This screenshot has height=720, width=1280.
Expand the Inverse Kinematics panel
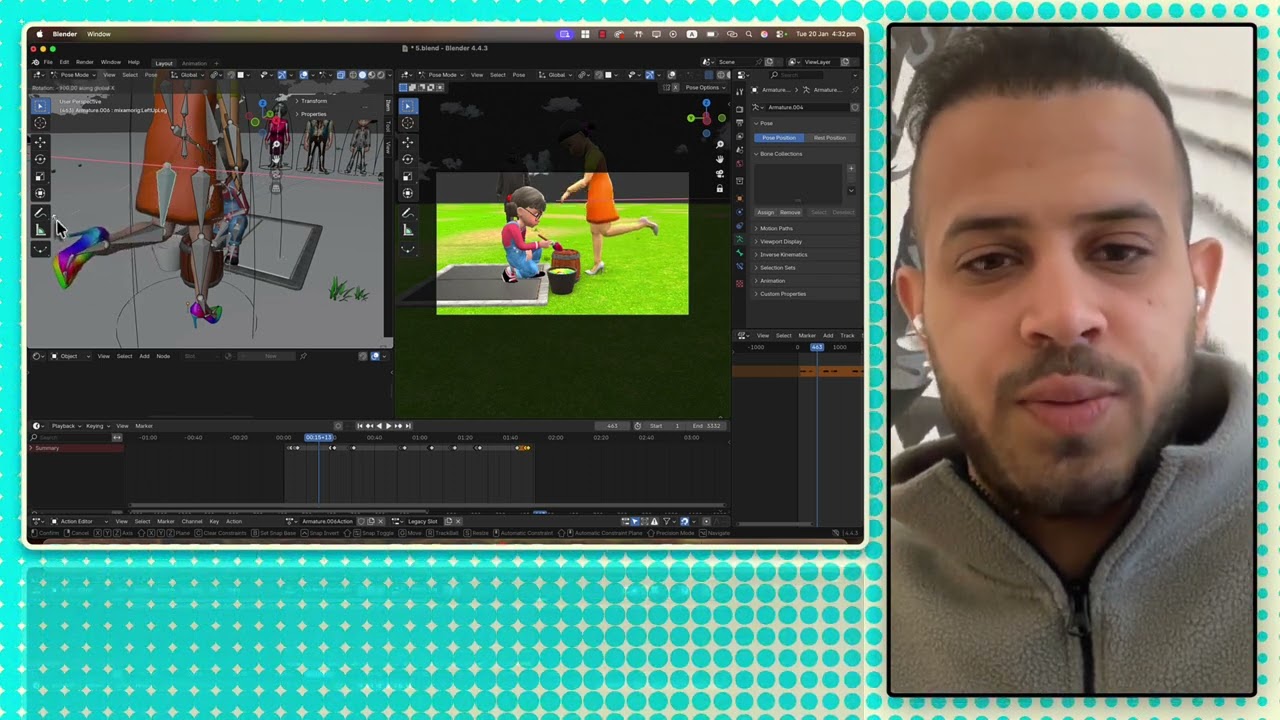tap(783, 254)
